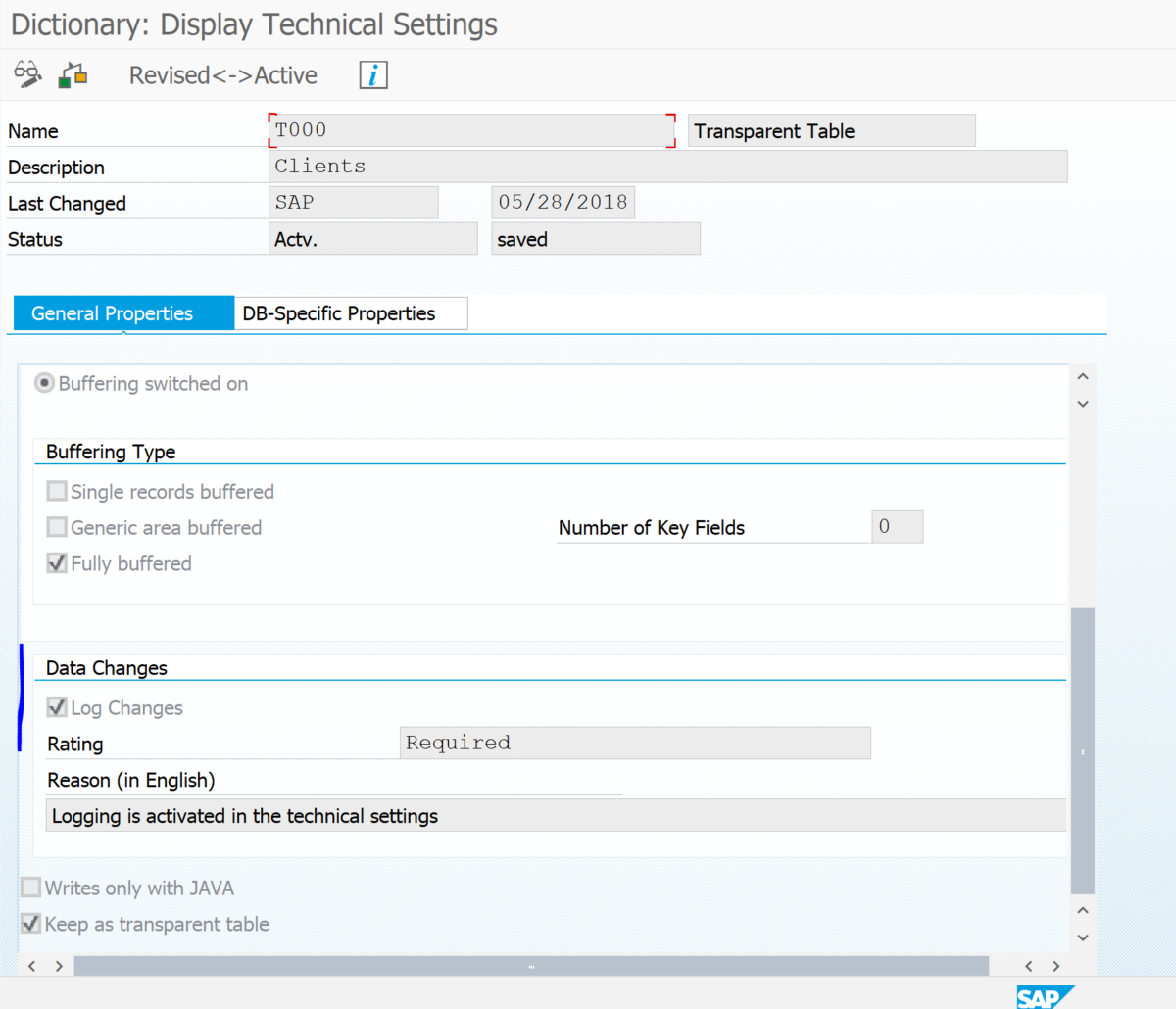Screen dimensions: 1176x1009
Task: Toggle Single records buffered checkbox
Action: [57, 491]
